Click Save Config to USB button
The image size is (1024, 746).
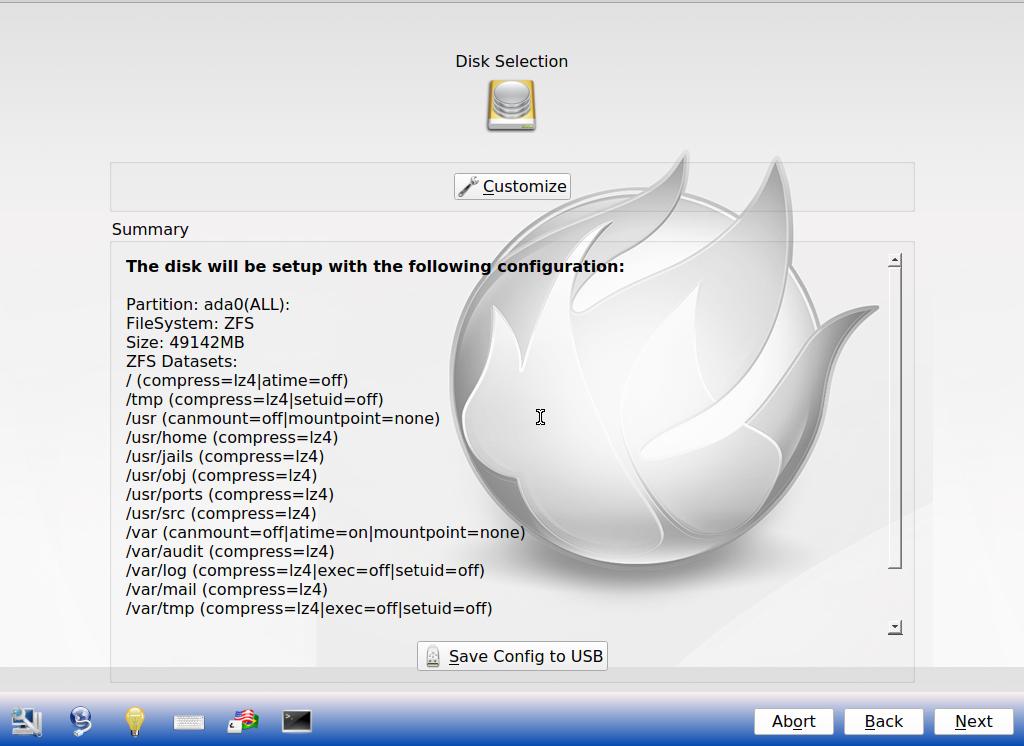point(512,656)
